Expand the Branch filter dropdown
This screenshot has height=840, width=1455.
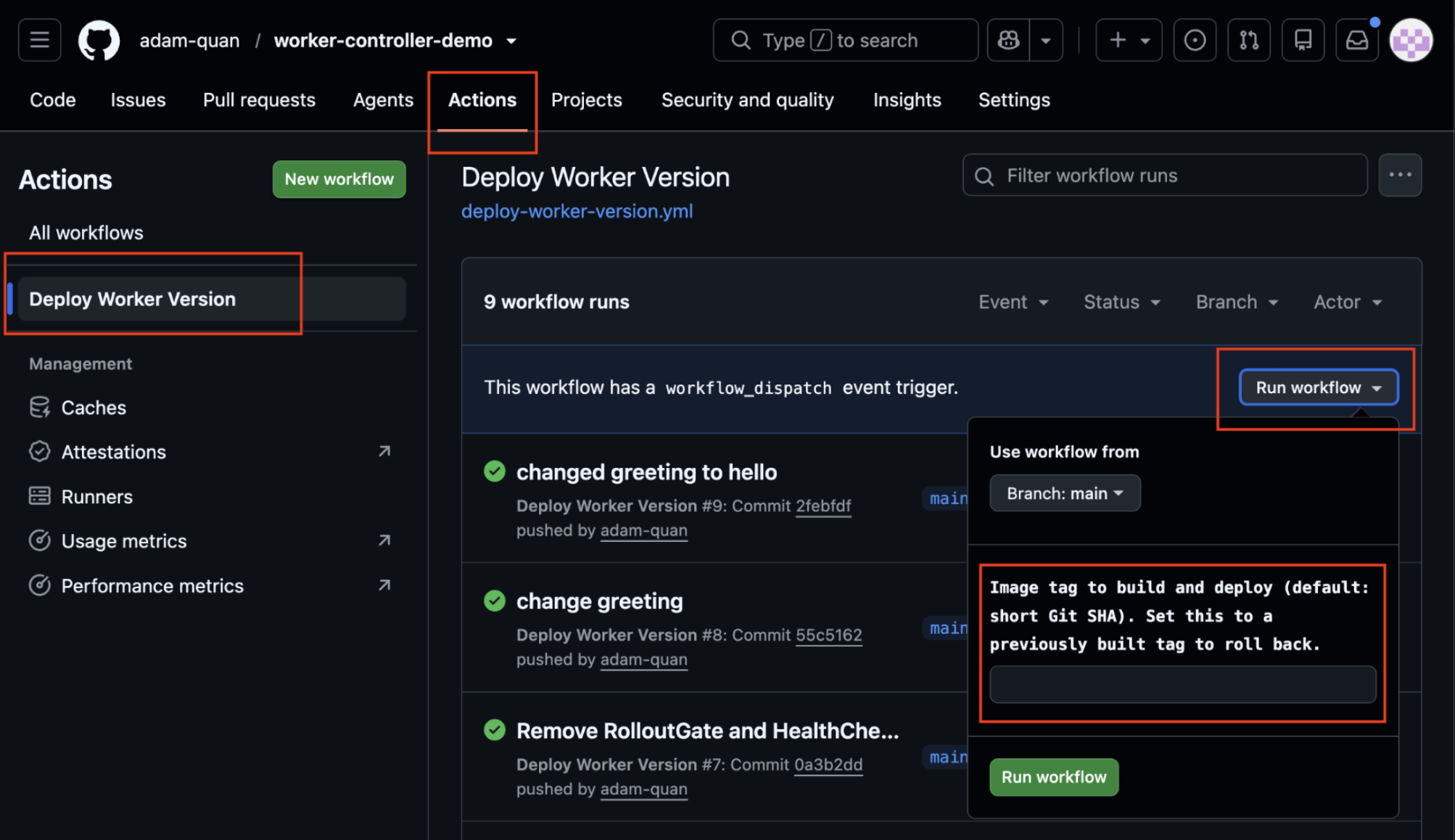click(x=1237, y=302)
